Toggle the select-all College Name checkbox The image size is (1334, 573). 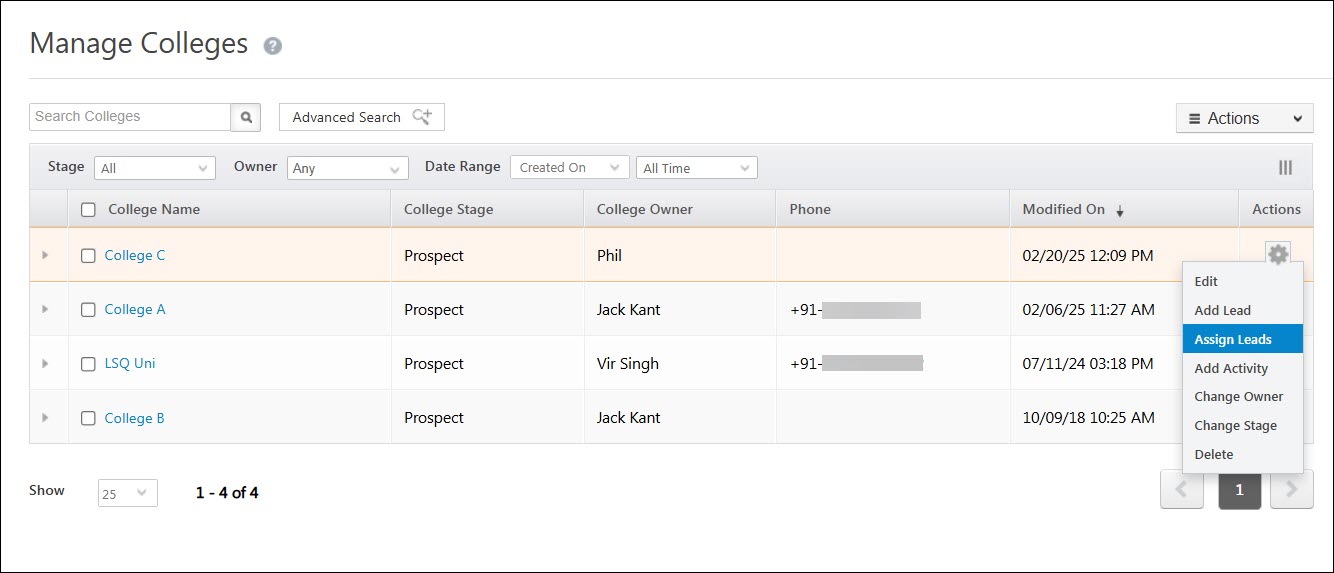tap(88, 210)
